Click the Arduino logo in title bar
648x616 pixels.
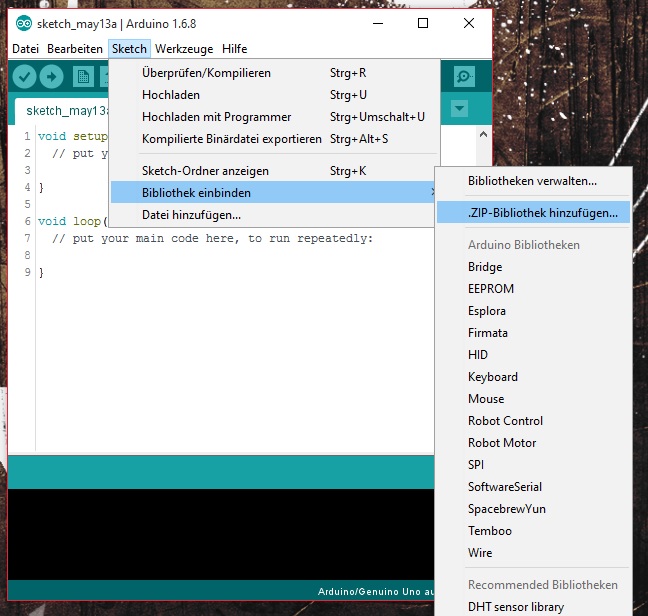(x=24, y=23)
